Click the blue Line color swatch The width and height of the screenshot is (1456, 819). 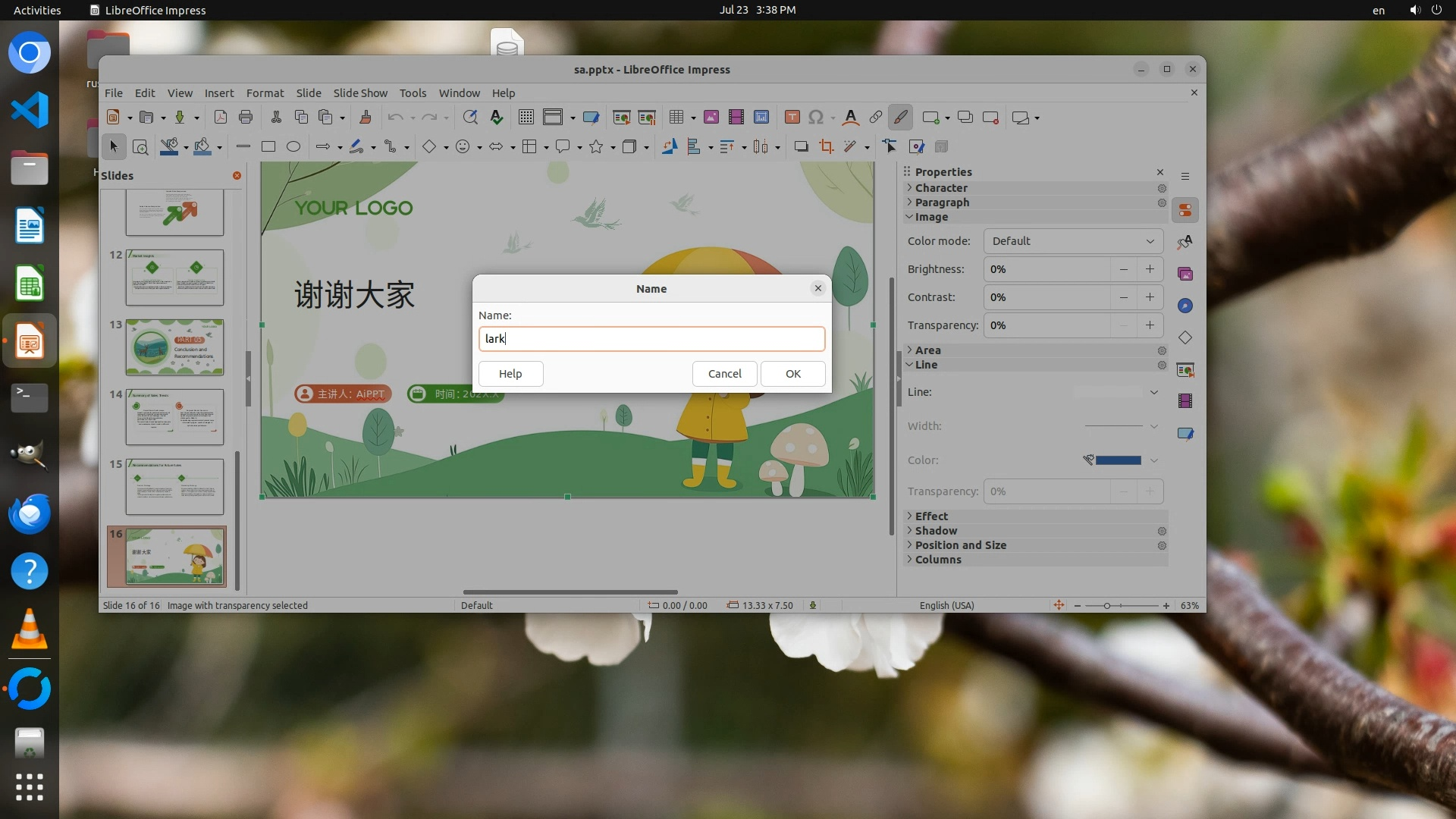(x=1118, y=460)
